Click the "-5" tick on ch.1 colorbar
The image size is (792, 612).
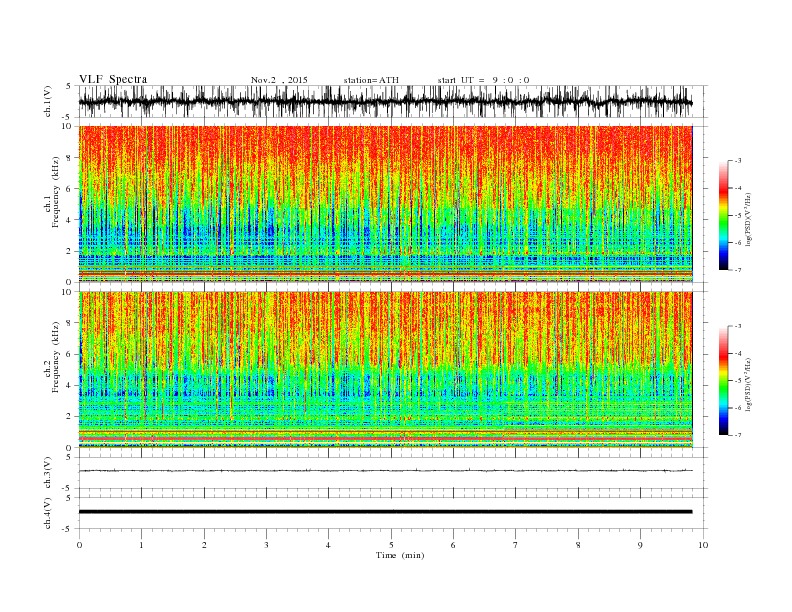pos(737,216)
